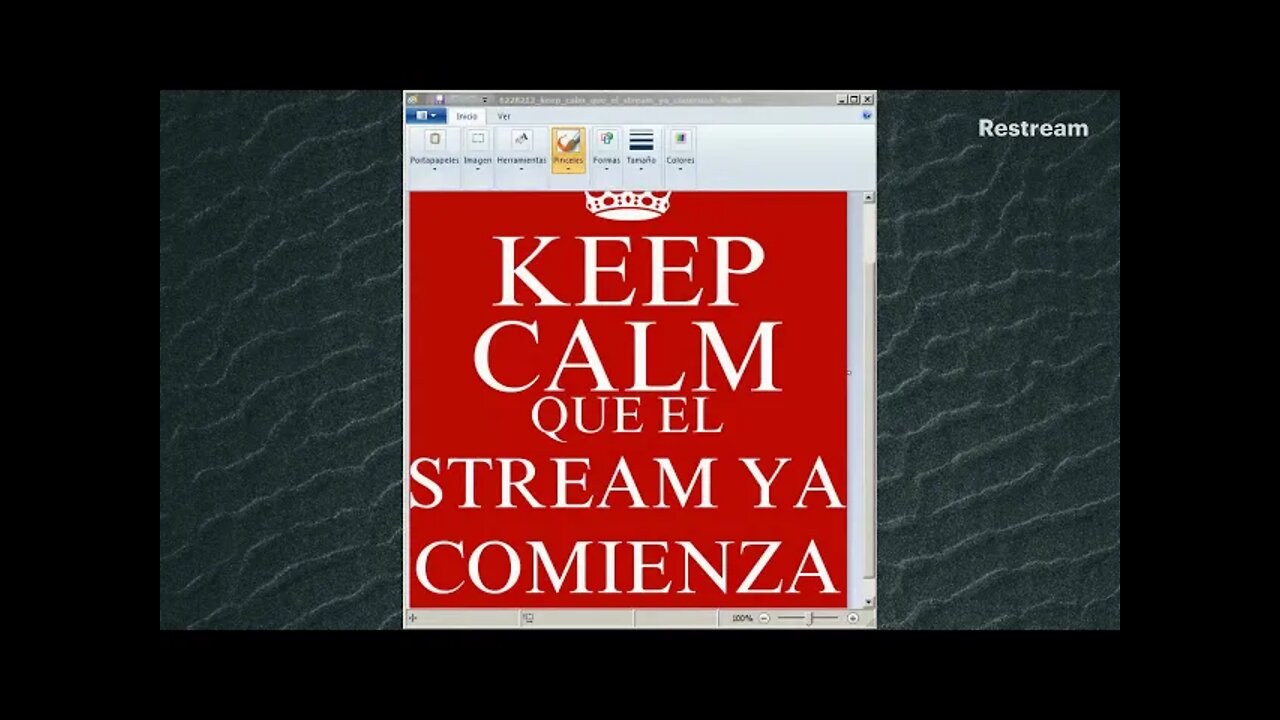The width and height of the screenshot is (1280, 720).
Task: Open the Portapapeles clipboard group
Action: (x=434, y=150)
